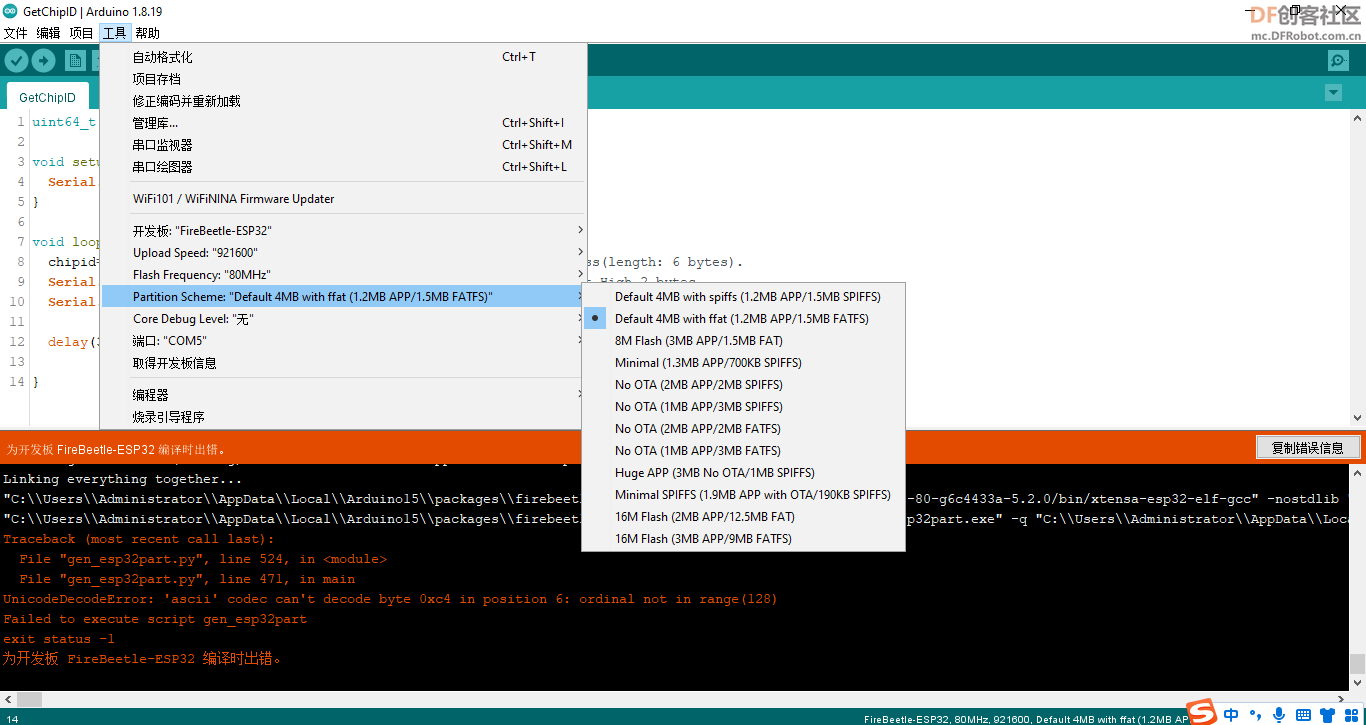This screenshot has height=725, width=1366.
Task: Select No OTA (2MB APP/2MB FATFS)
Action: click(743, 429)
